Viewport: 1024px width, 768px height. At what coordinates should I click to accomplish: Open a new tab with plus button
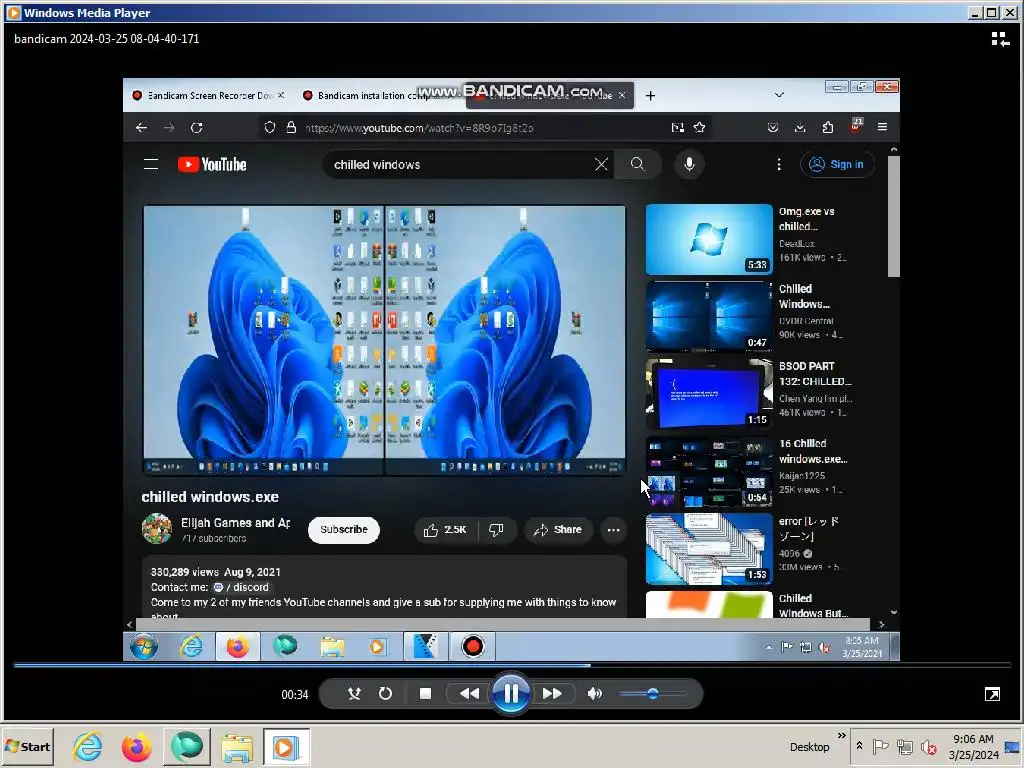[650, 96]
